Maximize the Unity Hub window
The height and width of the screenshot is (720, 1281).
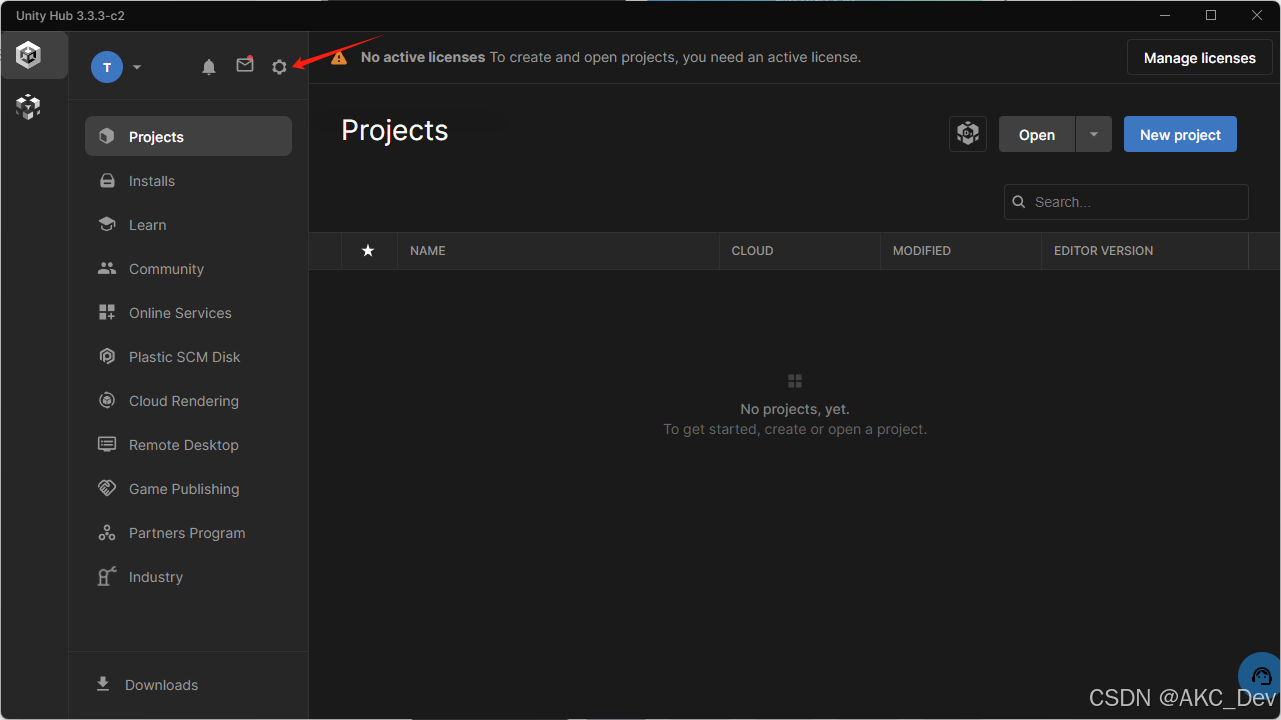pyautogui.click(x=1211, y=15)
